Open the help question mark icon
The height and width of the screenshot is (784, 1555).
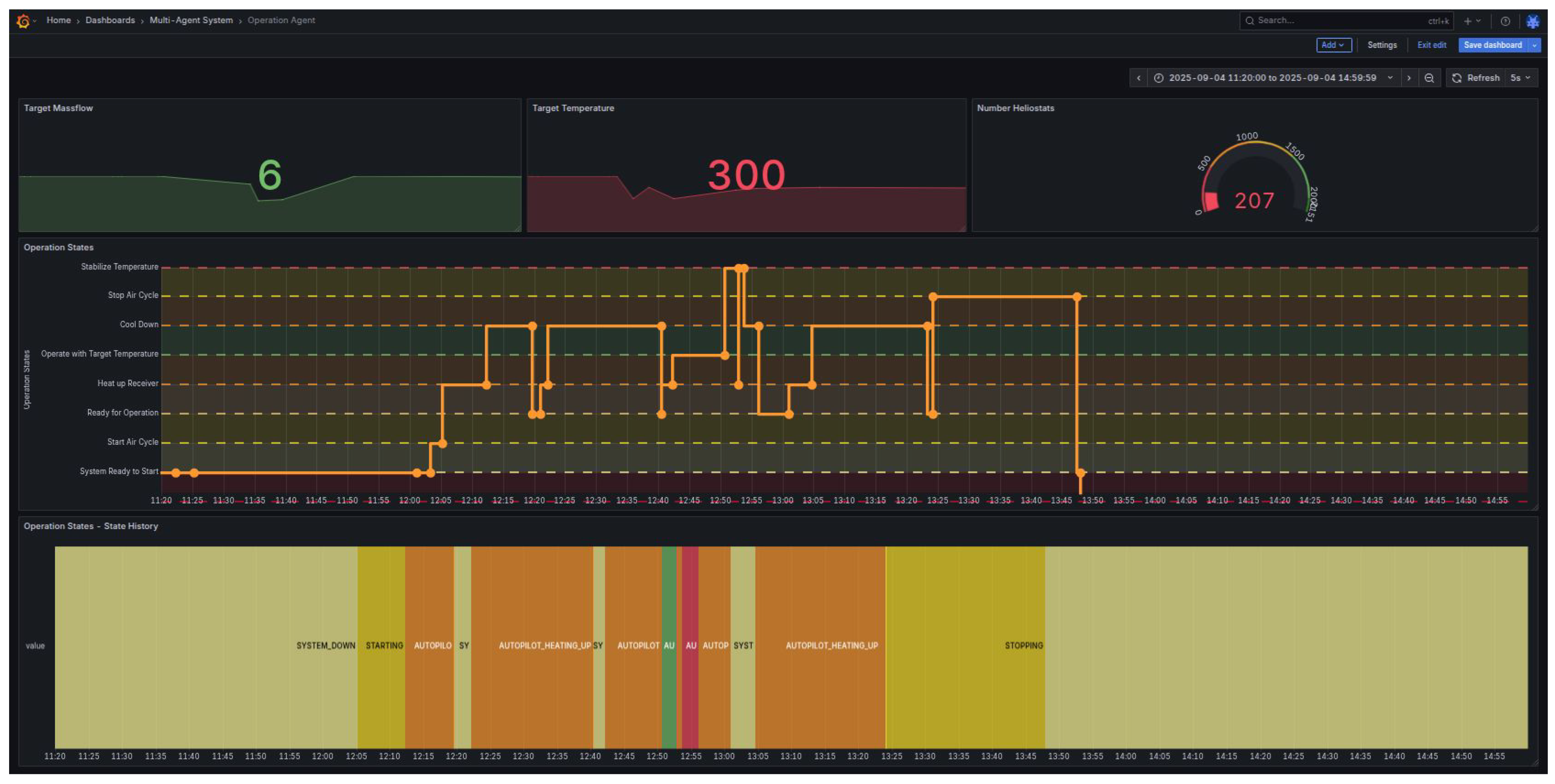click(x=1506, y=21)
